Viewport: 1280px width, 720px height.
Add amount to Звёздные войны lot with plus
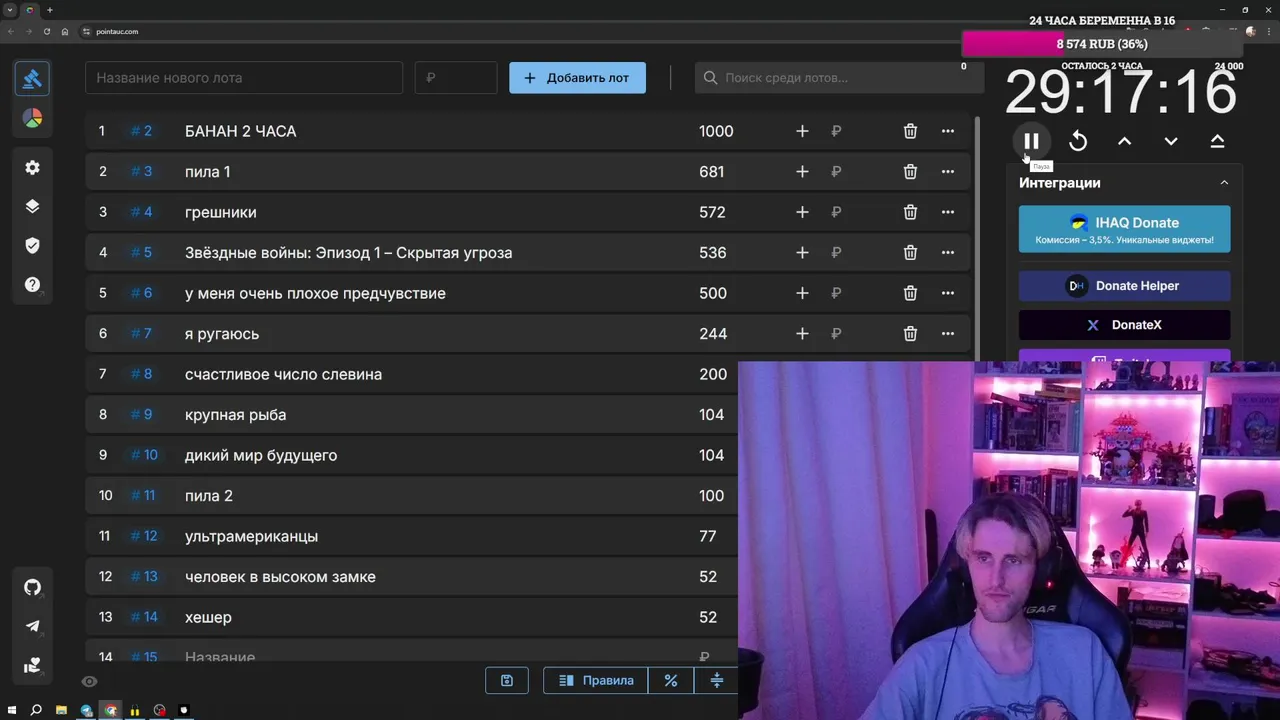802,253
